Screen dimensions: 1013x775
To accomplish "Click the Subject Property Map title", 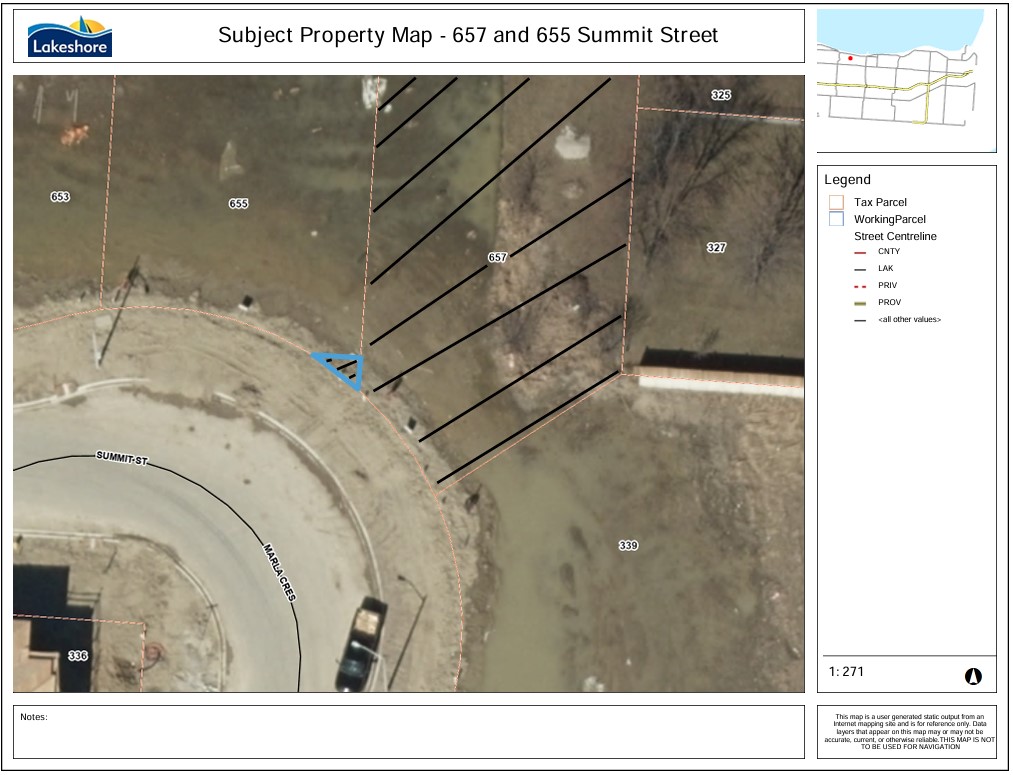I will coord(468,36).
